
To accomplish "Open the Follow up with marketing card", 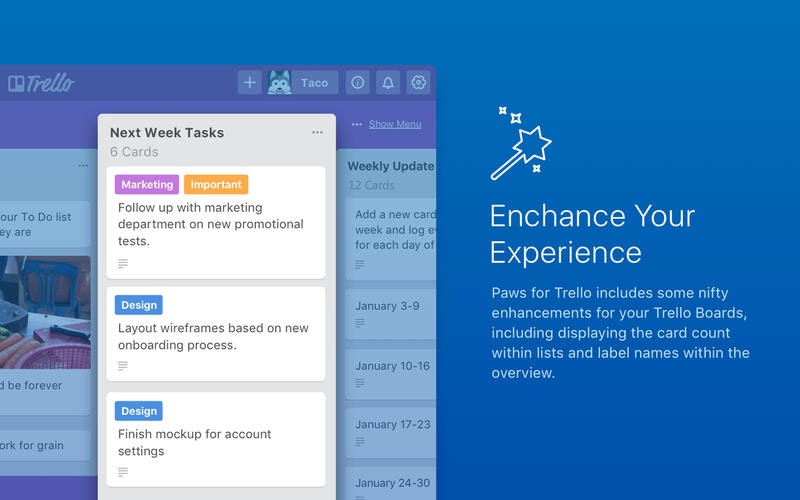I will click(x=216, y=222).
